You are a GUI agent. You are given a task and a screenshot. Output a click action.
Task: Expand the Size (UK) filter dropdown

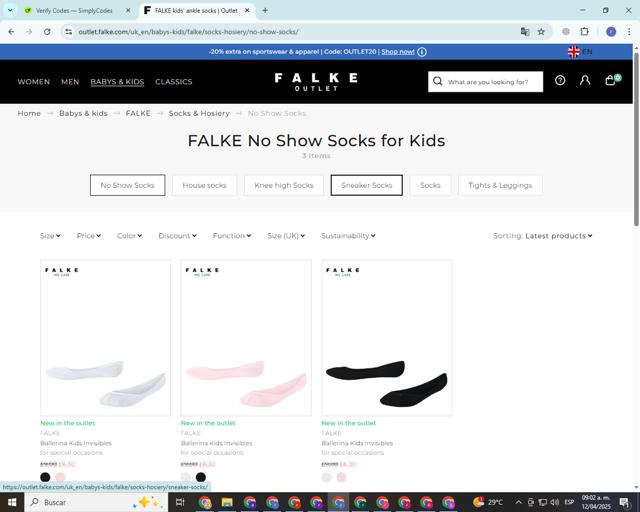point(286,236)
